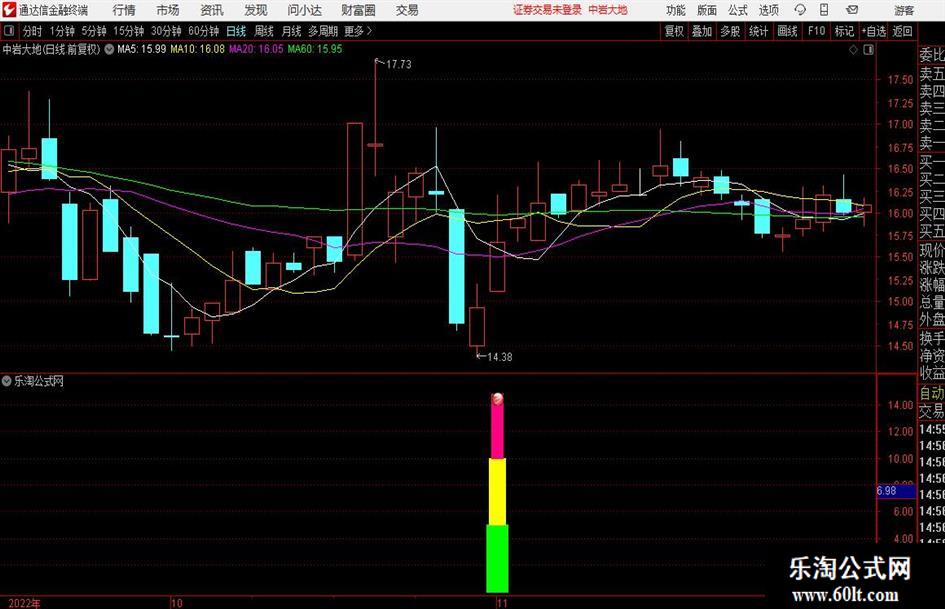Click the 10 month marker on the time axis

177,603
